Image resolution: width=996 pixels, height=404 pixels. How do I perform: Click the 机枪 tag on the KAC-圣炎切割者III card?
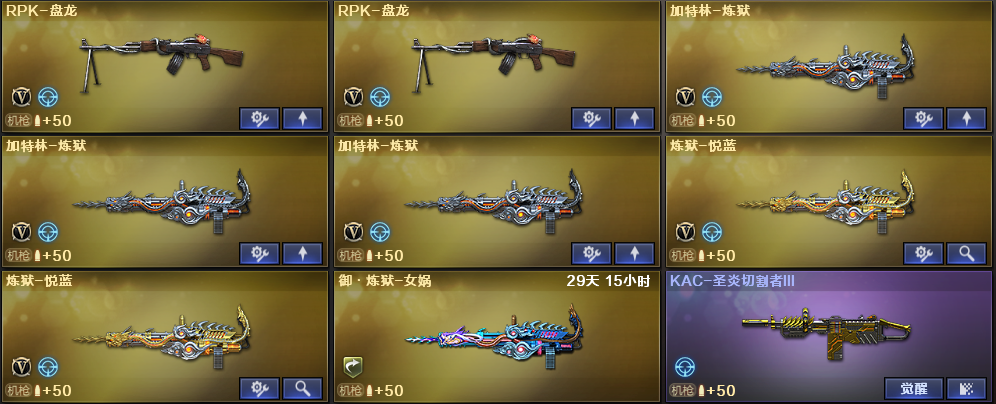pos(682,390)
